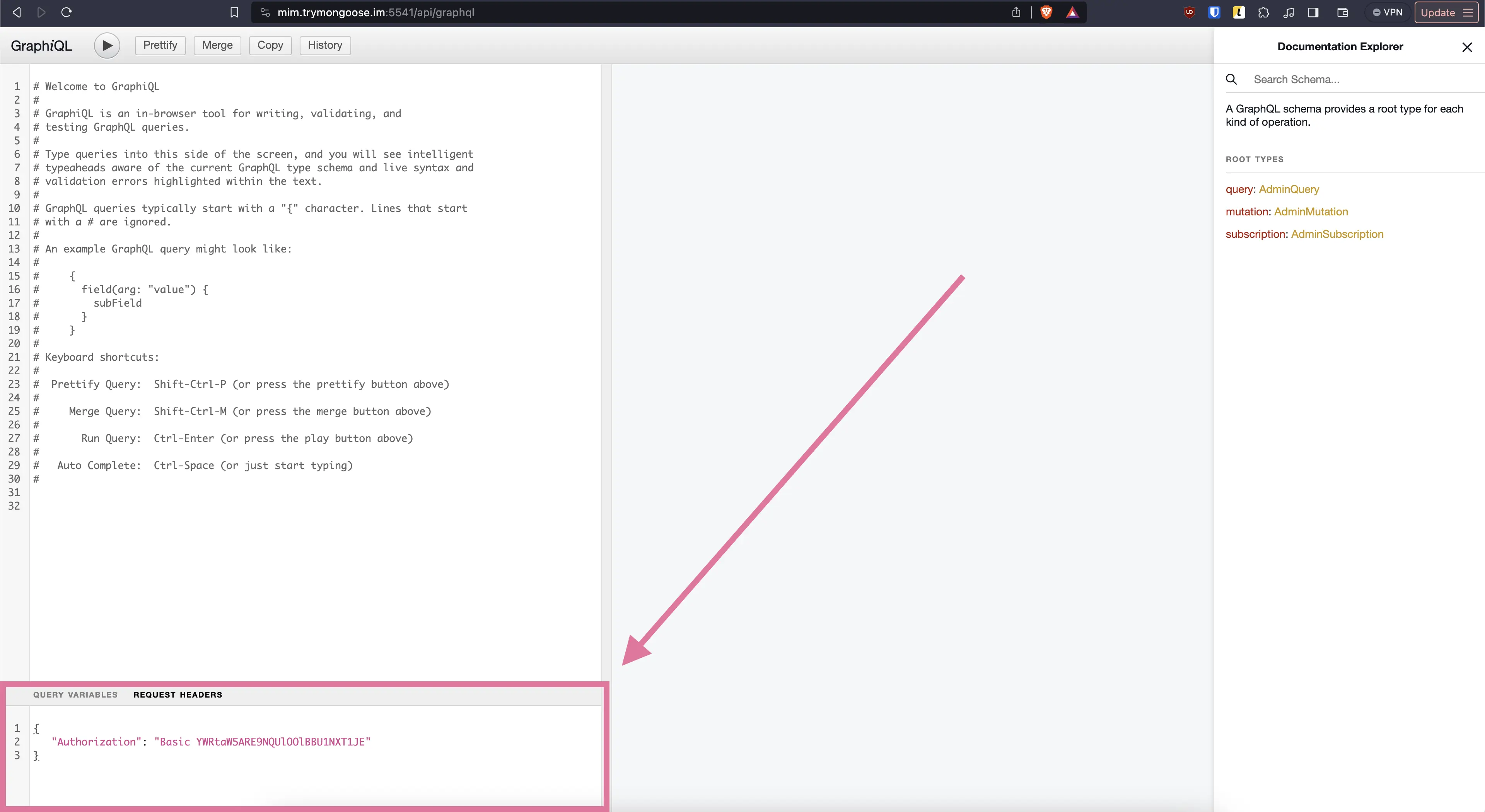
Task: Reload the page
Action: tap(66, 12)
